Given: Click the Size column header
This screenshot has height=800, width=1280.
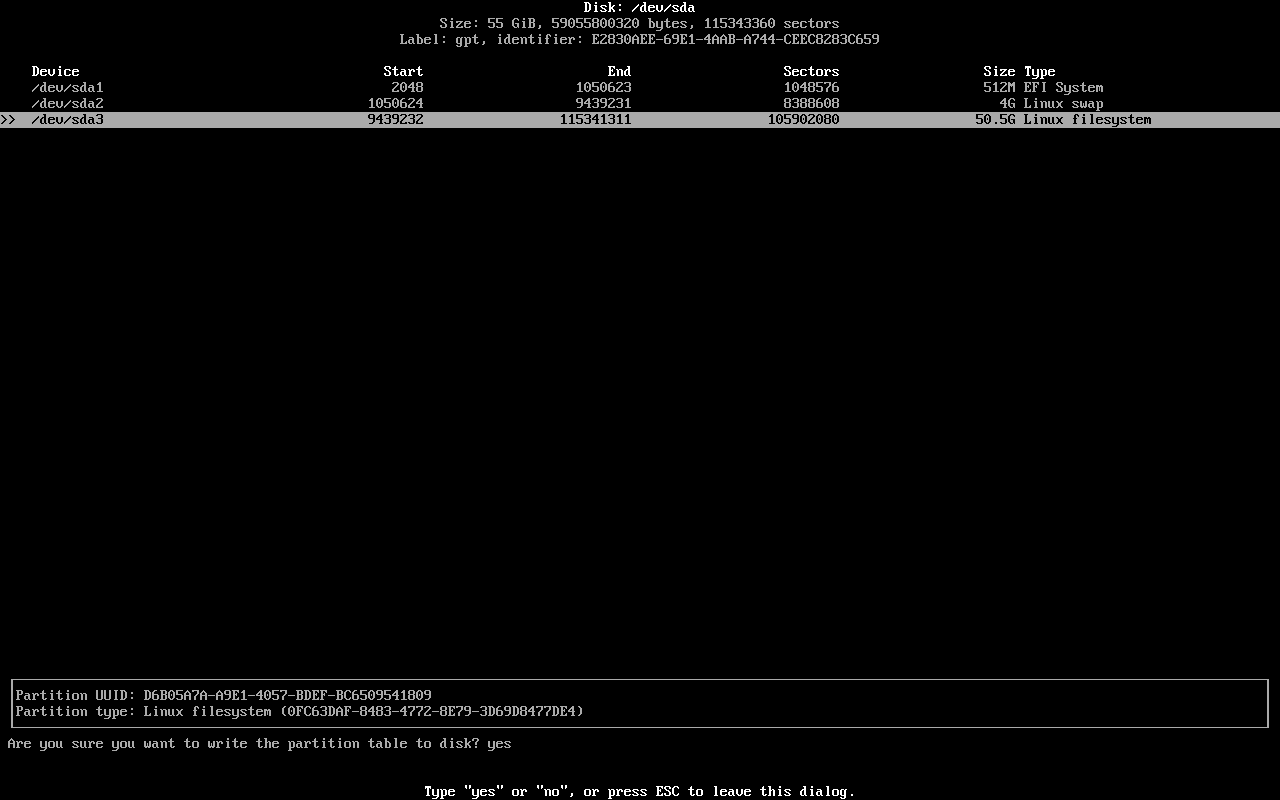Looking at the screenshot, I should point(1000,72).
